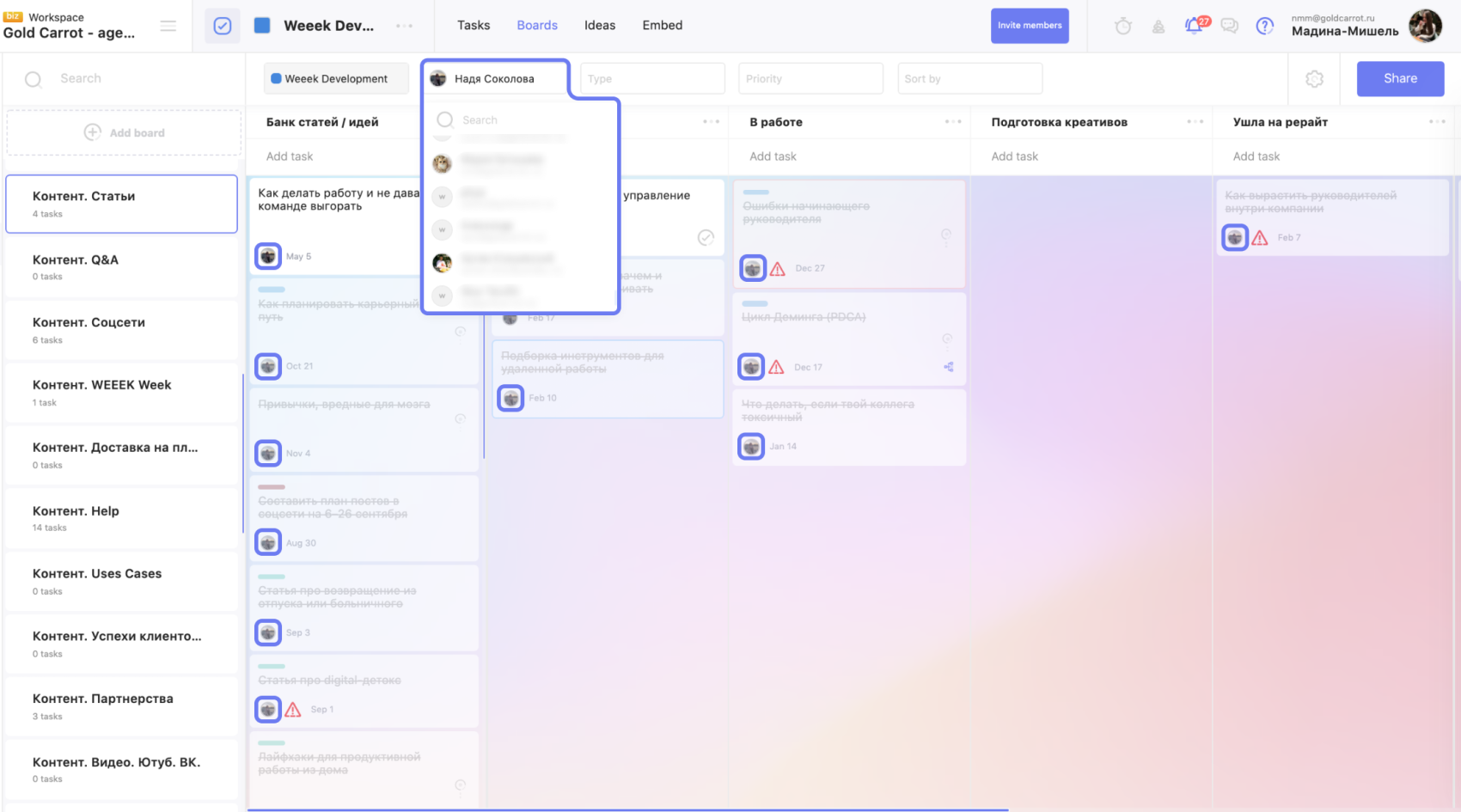Switch to the Ideas tab
The width and height of the screenshot is (1461, 812).
600,26
